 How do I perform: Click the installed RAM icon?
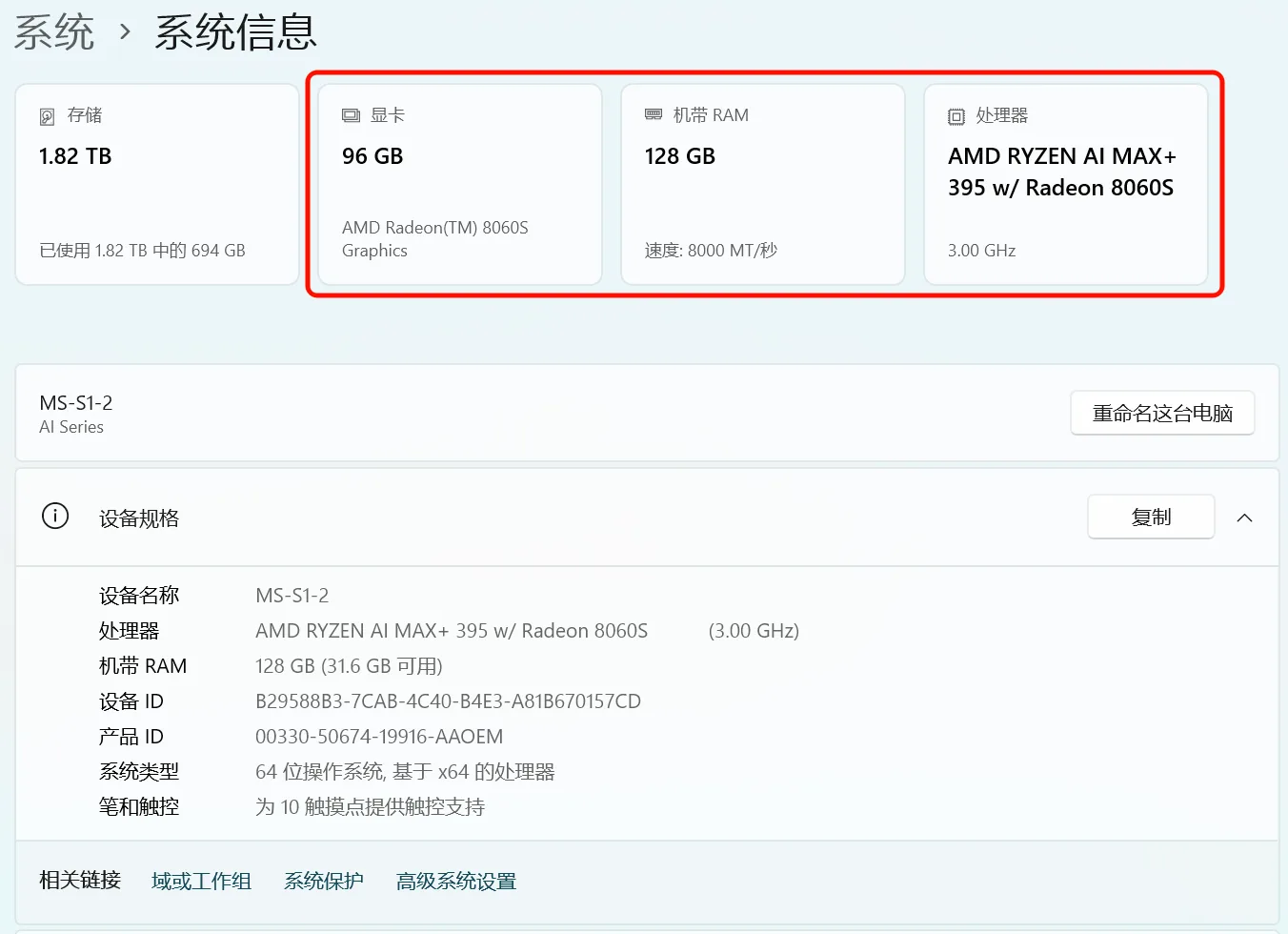[654, 115]
